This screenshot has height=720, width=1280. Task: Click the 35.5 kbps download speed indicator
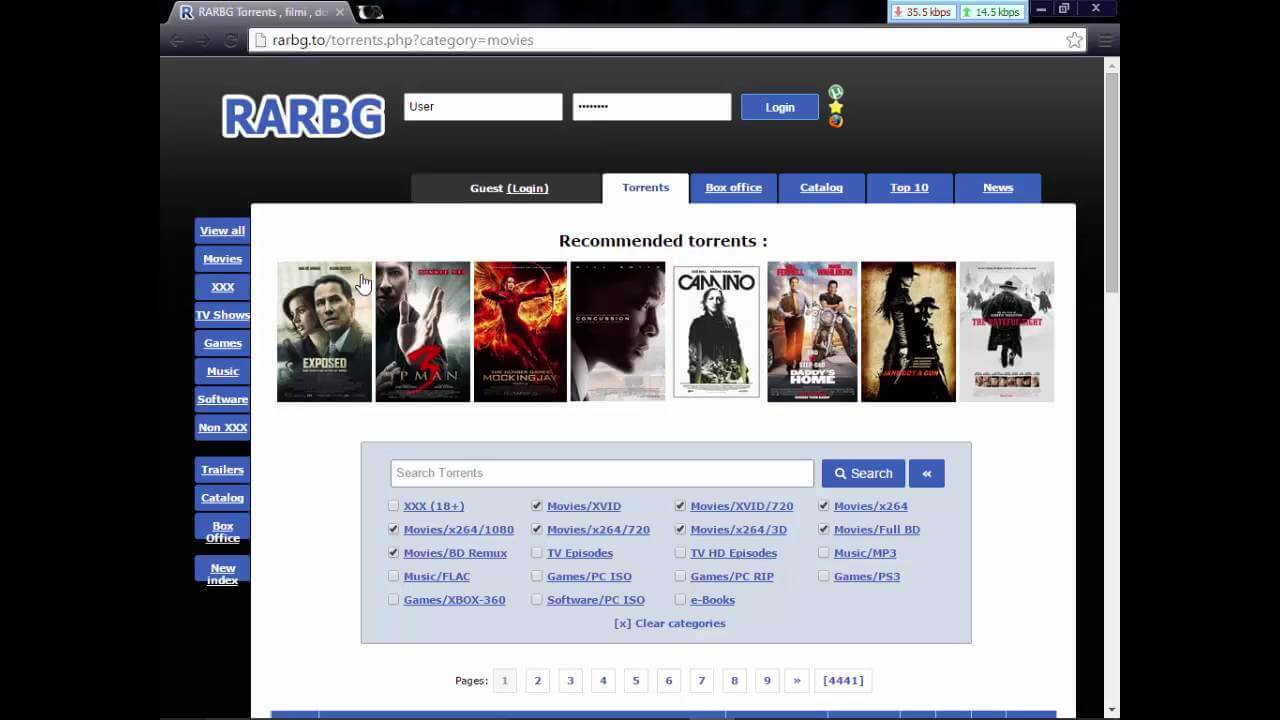coord(921,12)
